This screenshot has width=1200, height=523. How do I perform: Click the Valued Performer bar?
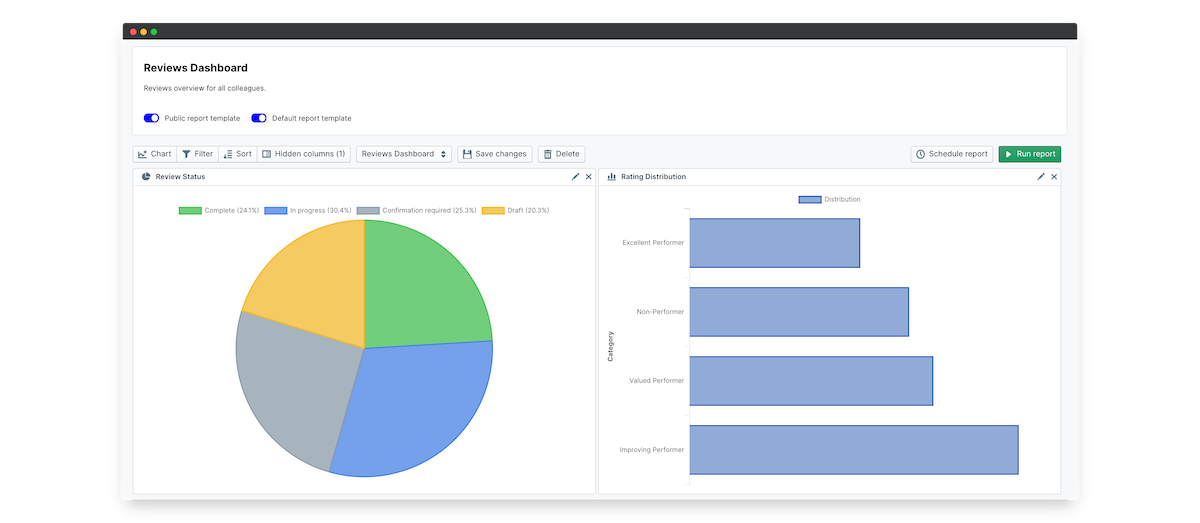tap(811, 381)
